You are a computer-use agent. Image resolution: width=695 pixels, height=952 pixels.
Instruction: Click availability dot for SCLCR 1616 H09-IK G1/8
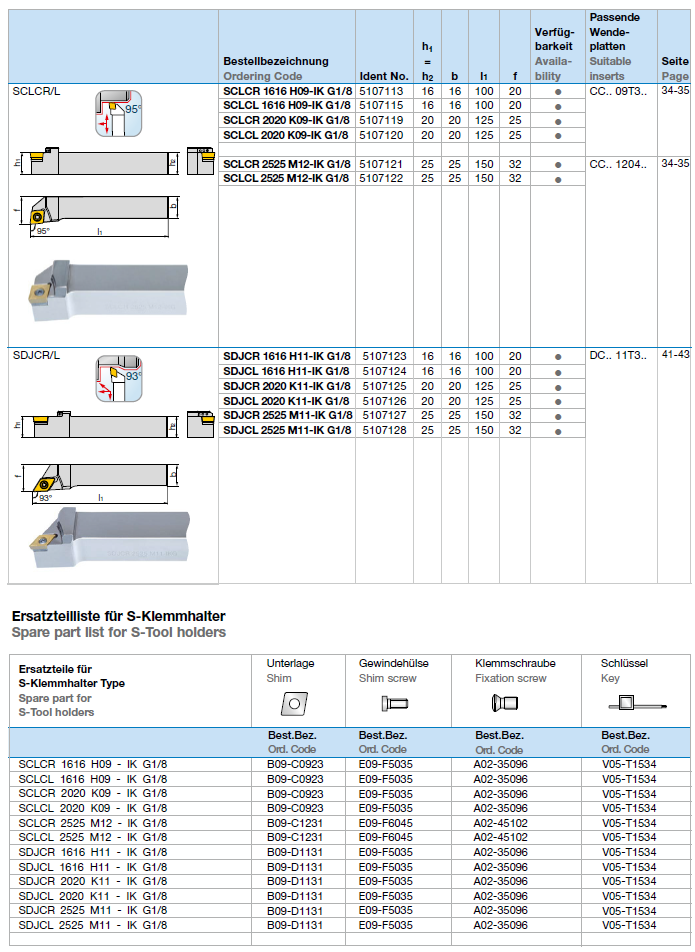tap(558, 91)
